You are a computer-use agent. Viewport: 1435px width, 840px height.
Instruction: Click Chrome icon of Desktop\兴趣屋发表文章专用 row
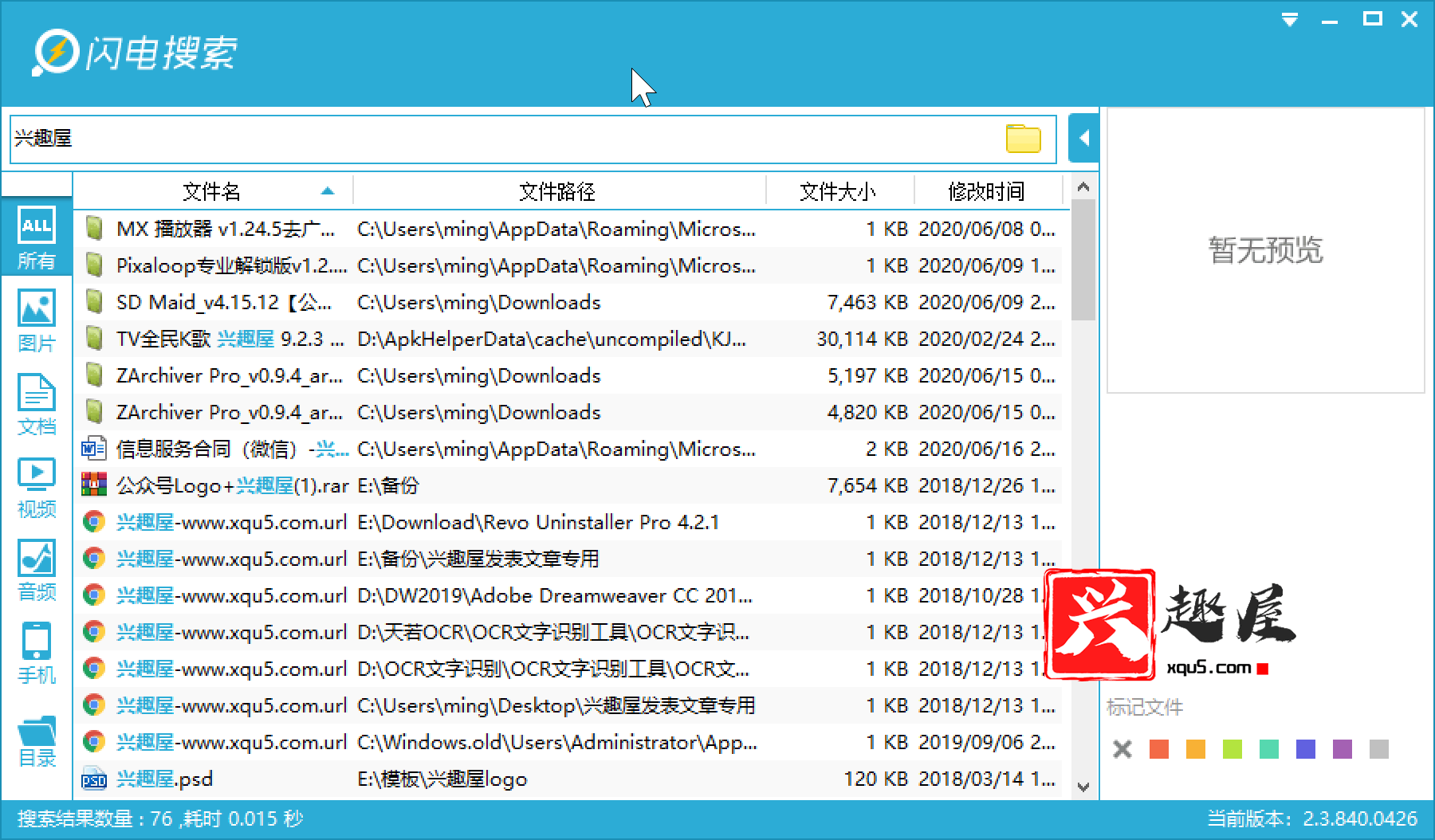(x=94, y=705)
